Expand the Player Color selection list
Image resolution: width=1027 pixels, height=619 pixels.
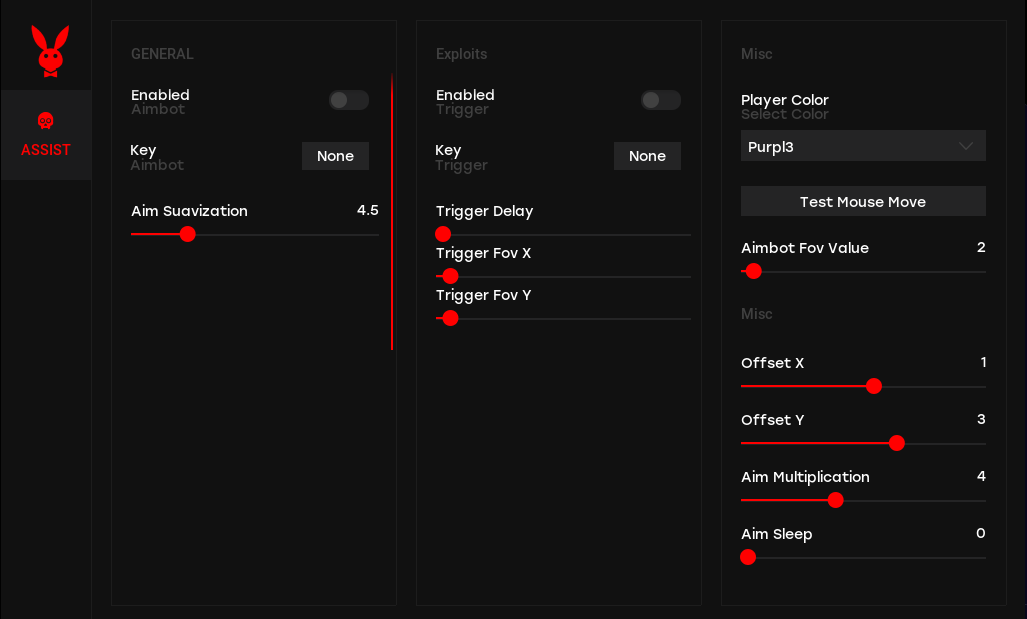click(x=862, y=146)
